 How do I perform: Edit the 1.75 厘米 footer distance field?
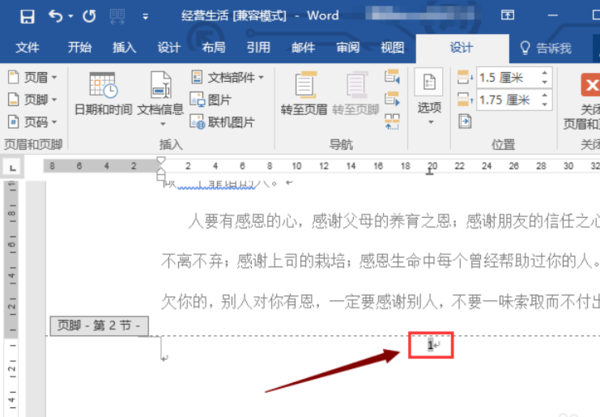click(x=508, y=100)
